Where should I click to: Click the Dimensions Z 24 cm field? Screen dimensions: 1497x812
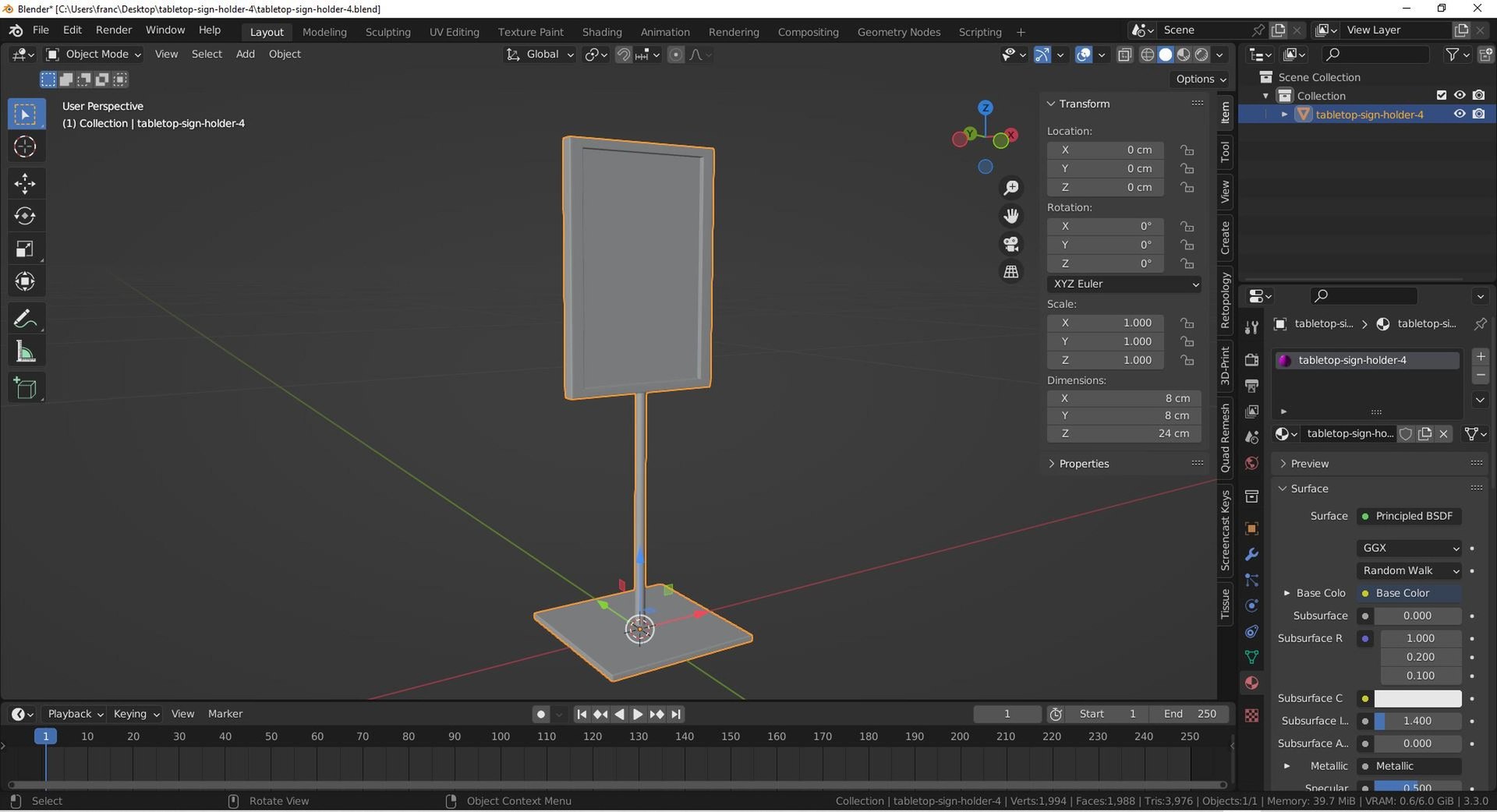coord(1124,433)
